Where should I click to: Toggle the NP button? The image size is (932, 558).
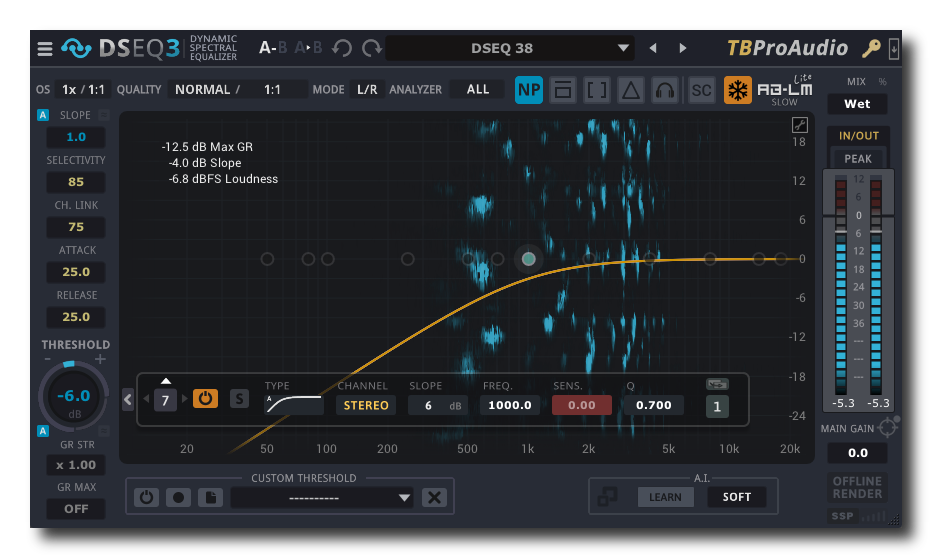pos(529,90)
